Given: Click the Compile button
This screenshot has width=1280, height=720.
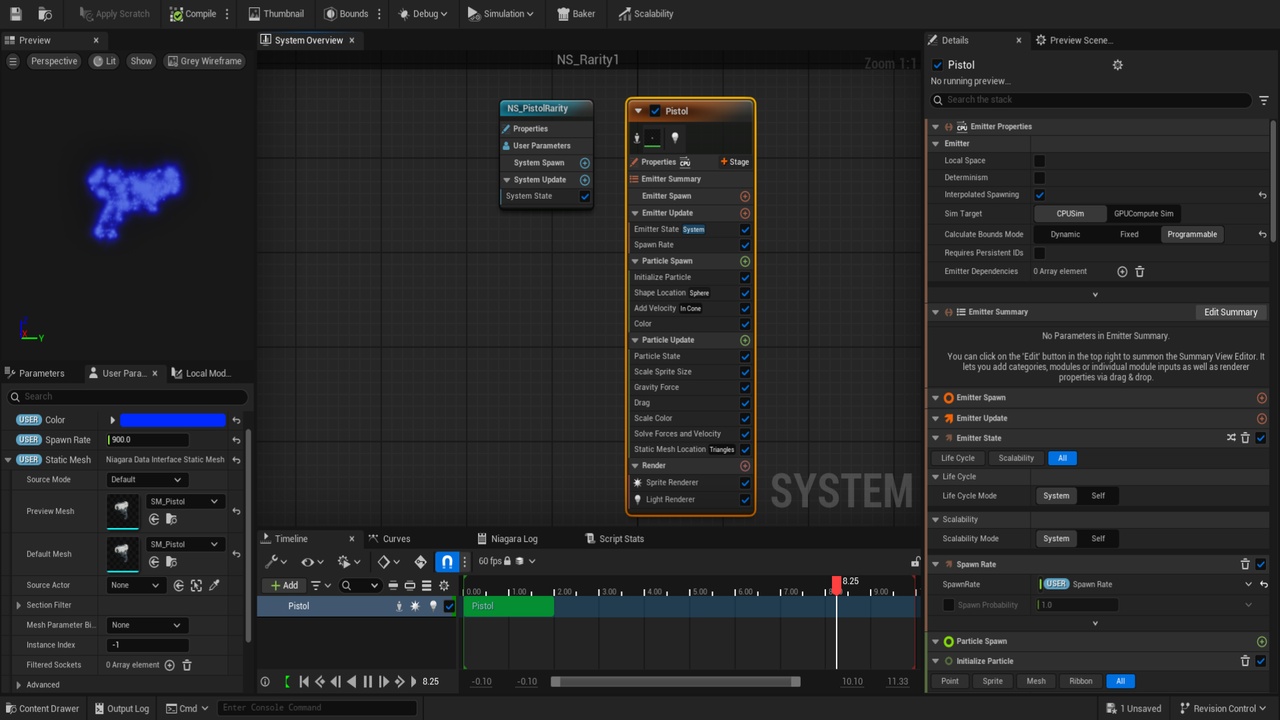Looking at the screenshot, I should tap(193, 14).
